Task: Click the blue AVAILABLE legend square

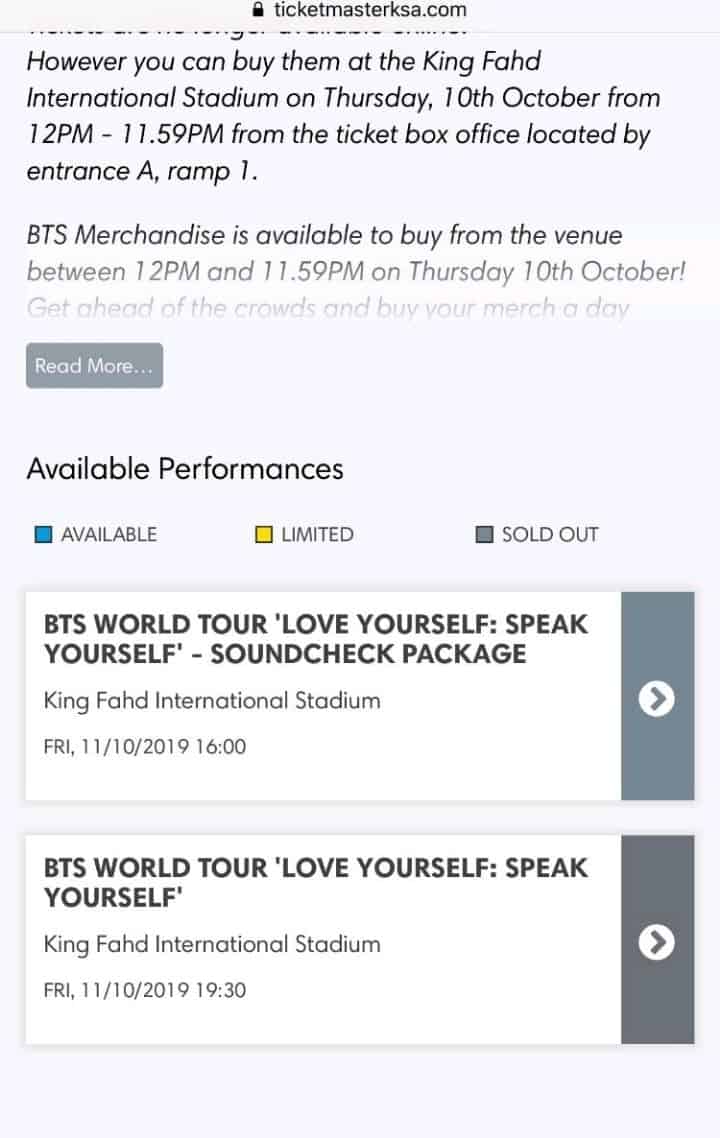Action: (43, 535)
